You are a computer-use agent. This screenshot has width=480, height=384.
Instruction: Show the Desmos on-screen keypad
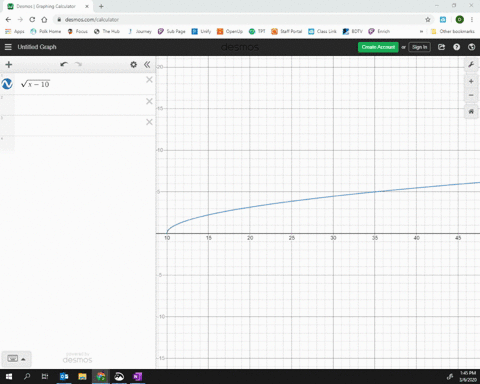pos(16,359)
